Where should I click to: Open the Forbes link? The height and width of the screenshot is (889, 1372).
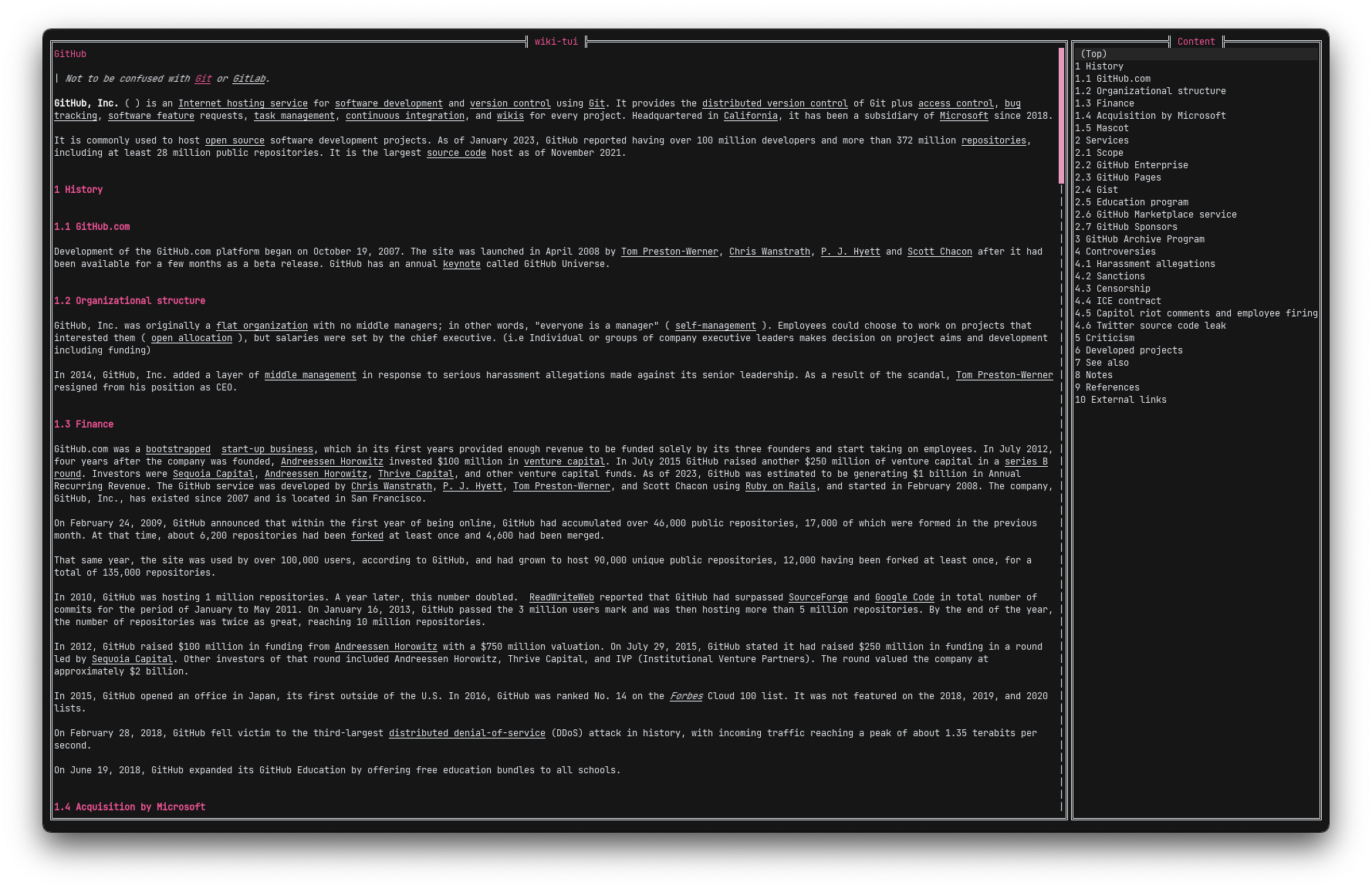(x=686, y=696)
